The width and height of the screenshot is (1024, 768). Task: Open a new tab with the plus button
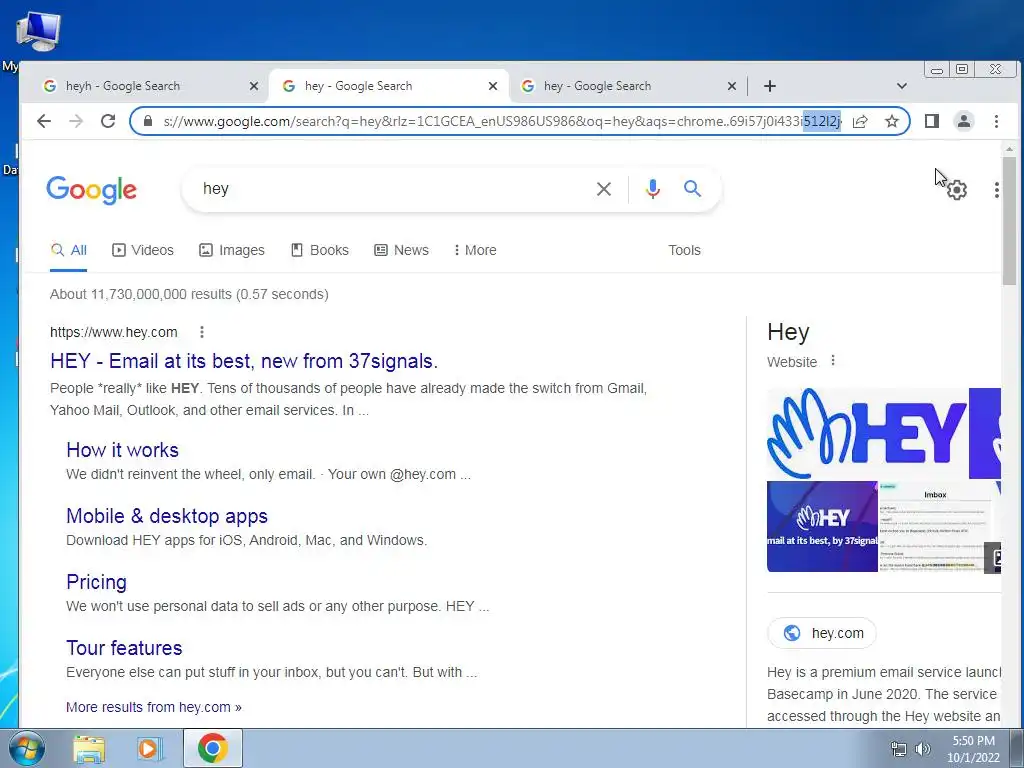tap(770, 86)
